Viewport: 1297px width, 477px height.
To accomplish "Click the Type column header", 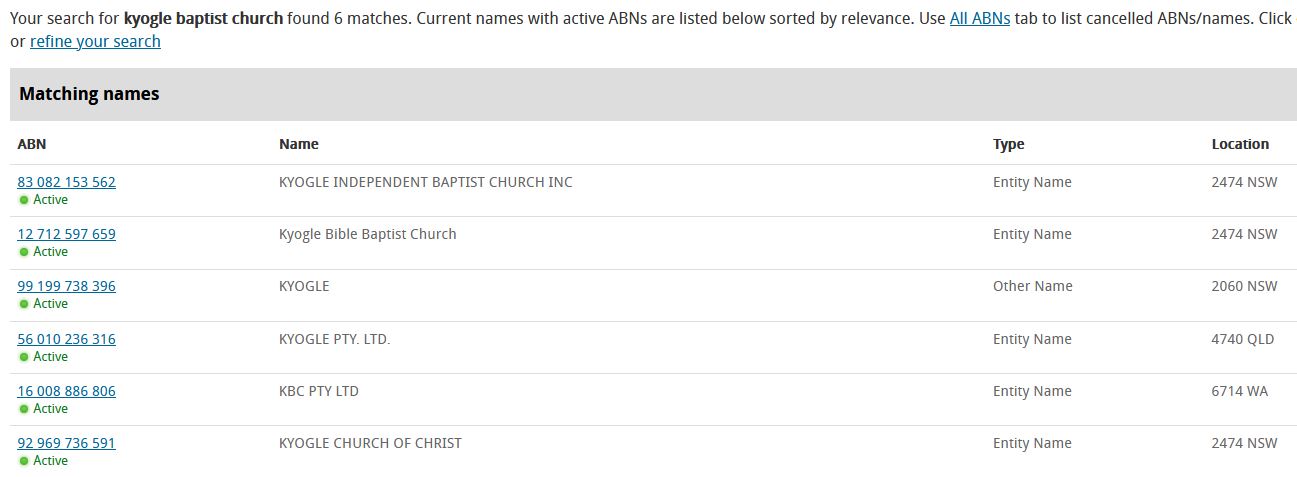I will pos(1008,144).
